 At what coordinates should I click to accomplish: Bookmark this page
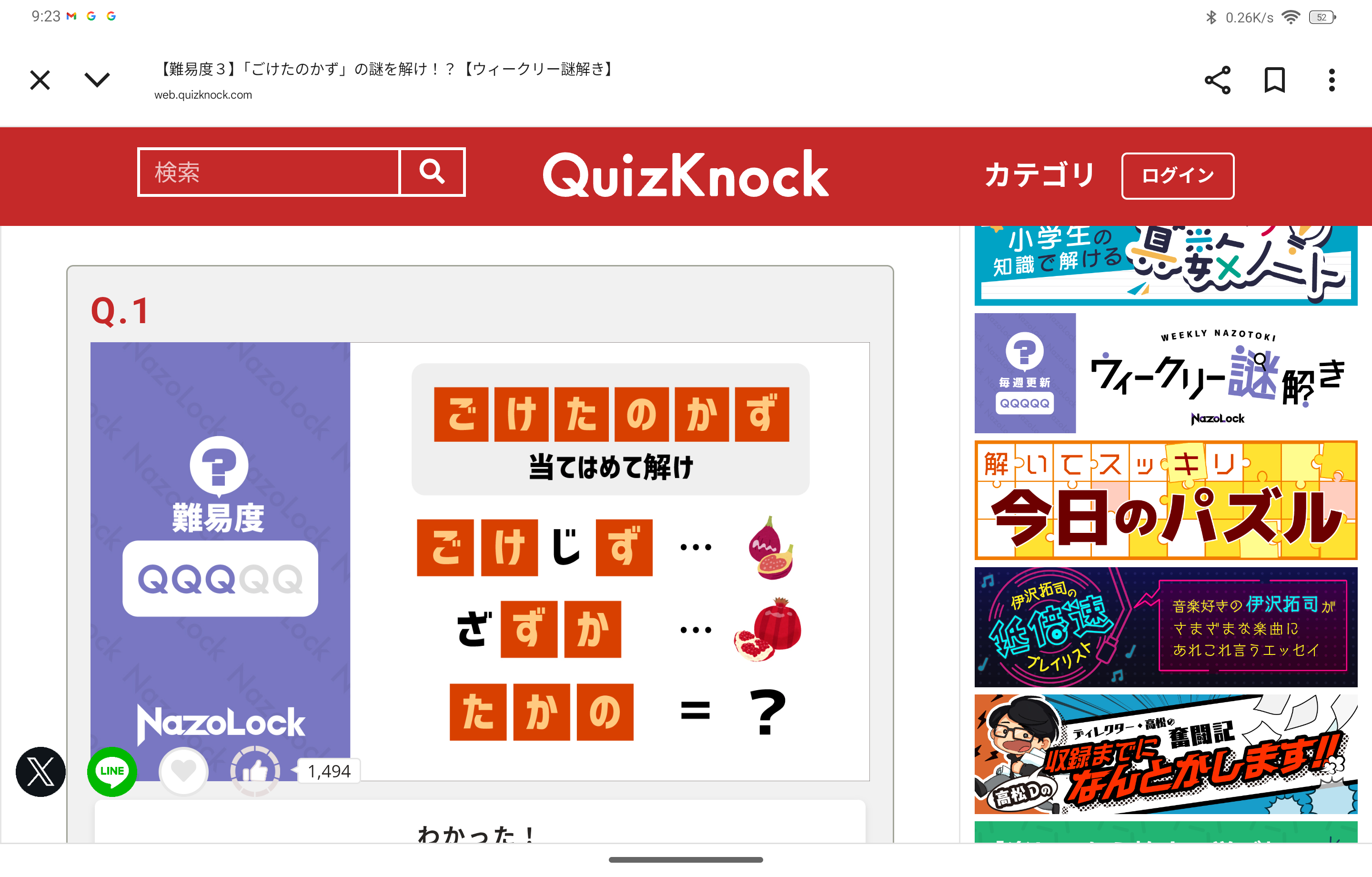(1274, 80)
